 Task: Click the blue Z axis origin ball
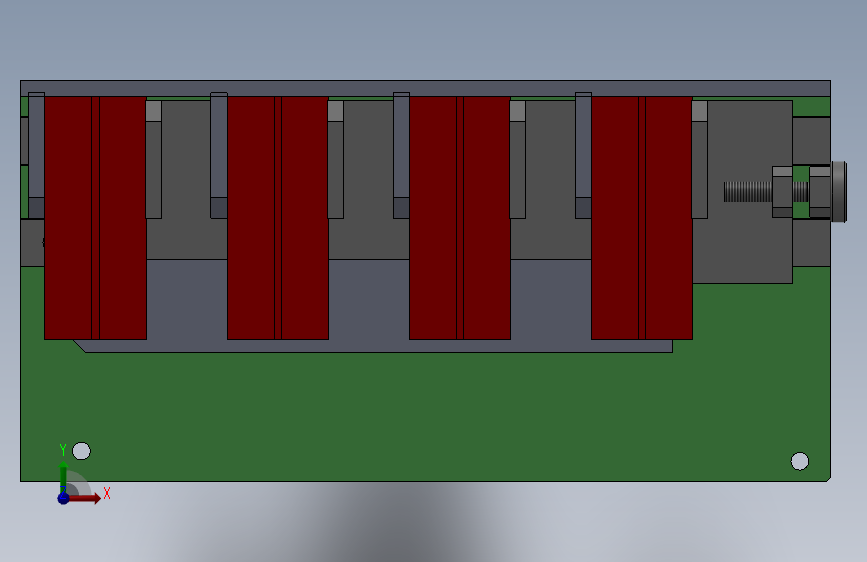tap(63, 498)
